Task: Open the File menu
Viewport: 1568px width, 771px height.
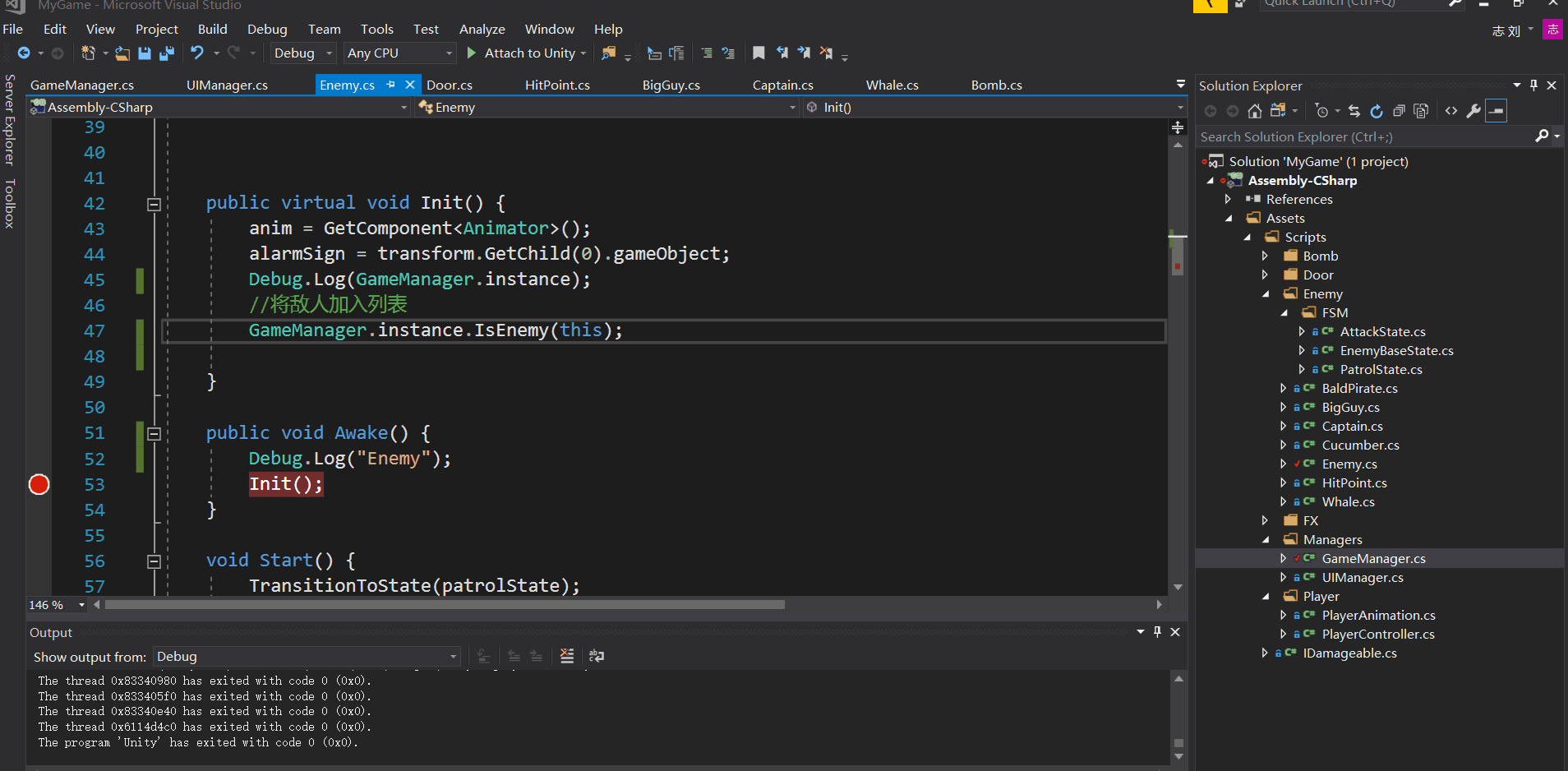Action: (13, 30)
